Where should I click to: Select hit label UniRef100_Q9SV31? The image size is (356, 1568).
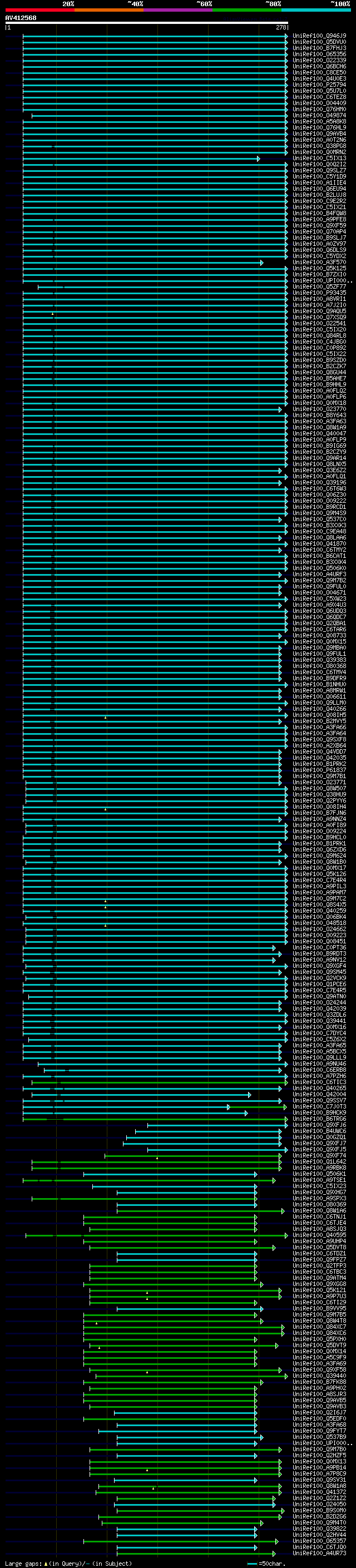(319, 1480)
